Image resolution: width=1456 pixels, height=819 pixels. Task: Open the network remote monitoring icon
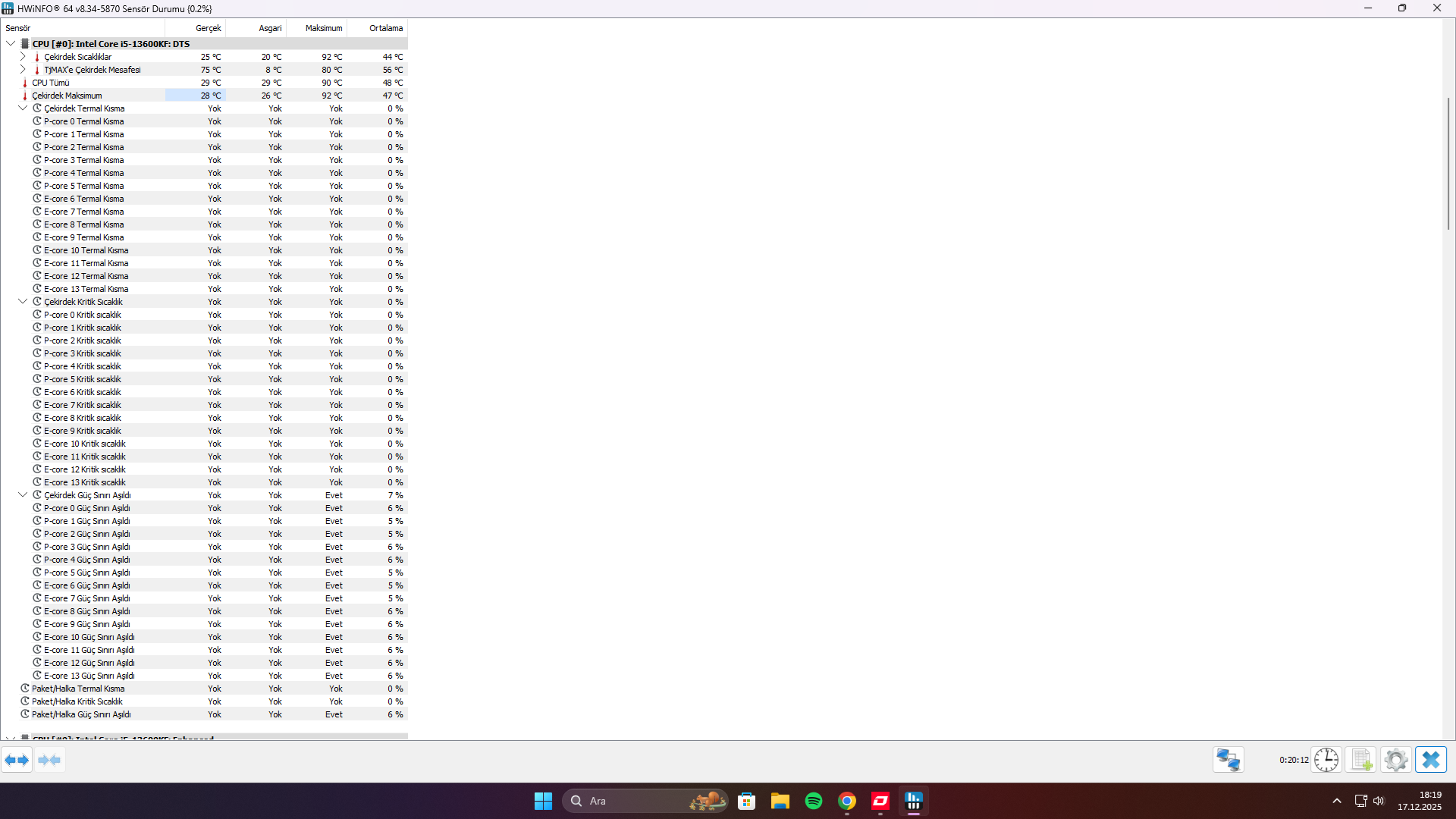pyautogui.click(x=1228, y=760)
